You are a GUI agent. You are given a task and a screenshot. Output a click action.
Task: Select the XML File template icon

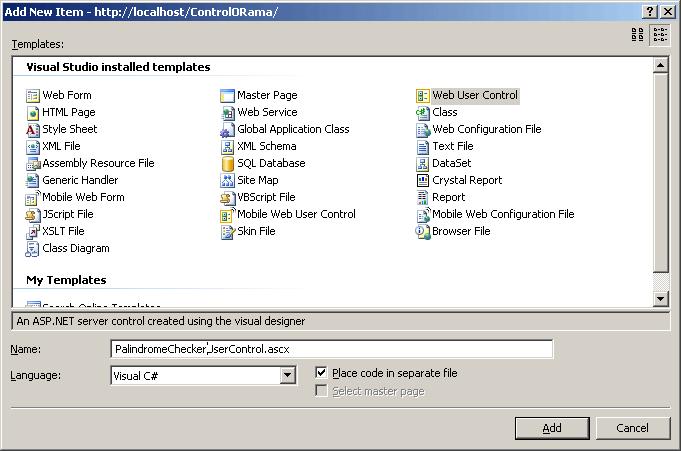(x=33, y=146)
